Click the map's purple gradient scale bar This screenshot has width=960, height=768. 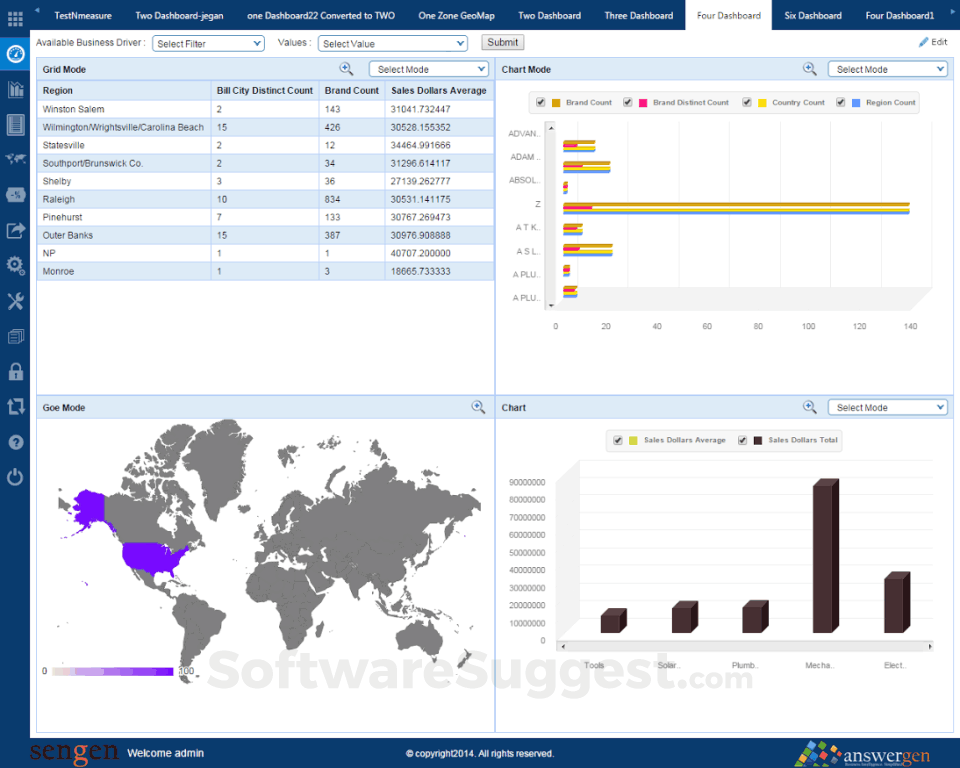tap(113, 671)
